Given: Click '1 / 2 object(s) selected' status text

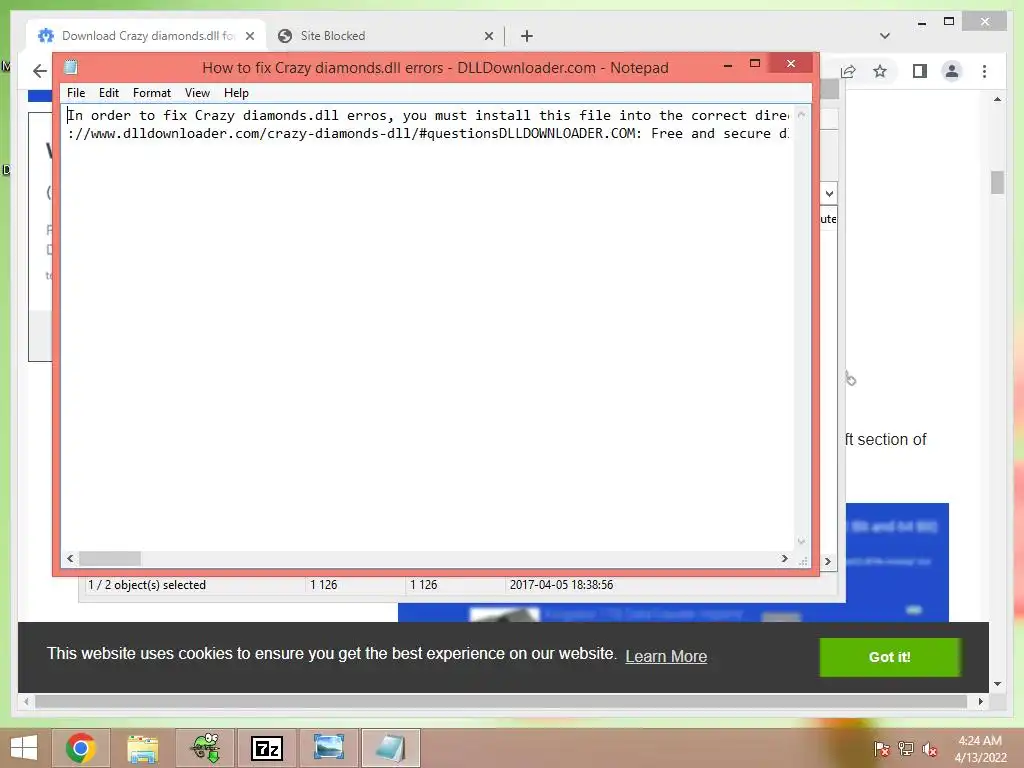Looking at the screenshot, I should tap(147, 585).
